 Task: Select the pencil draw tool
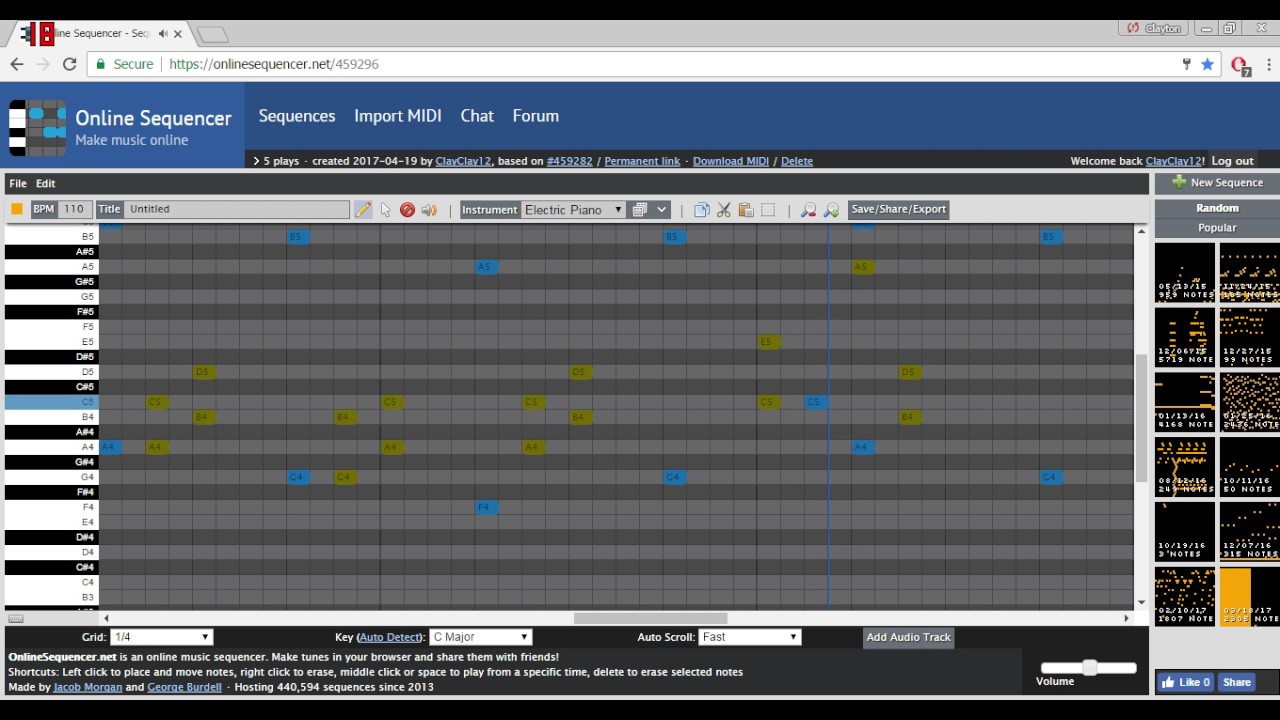[362, 210]
